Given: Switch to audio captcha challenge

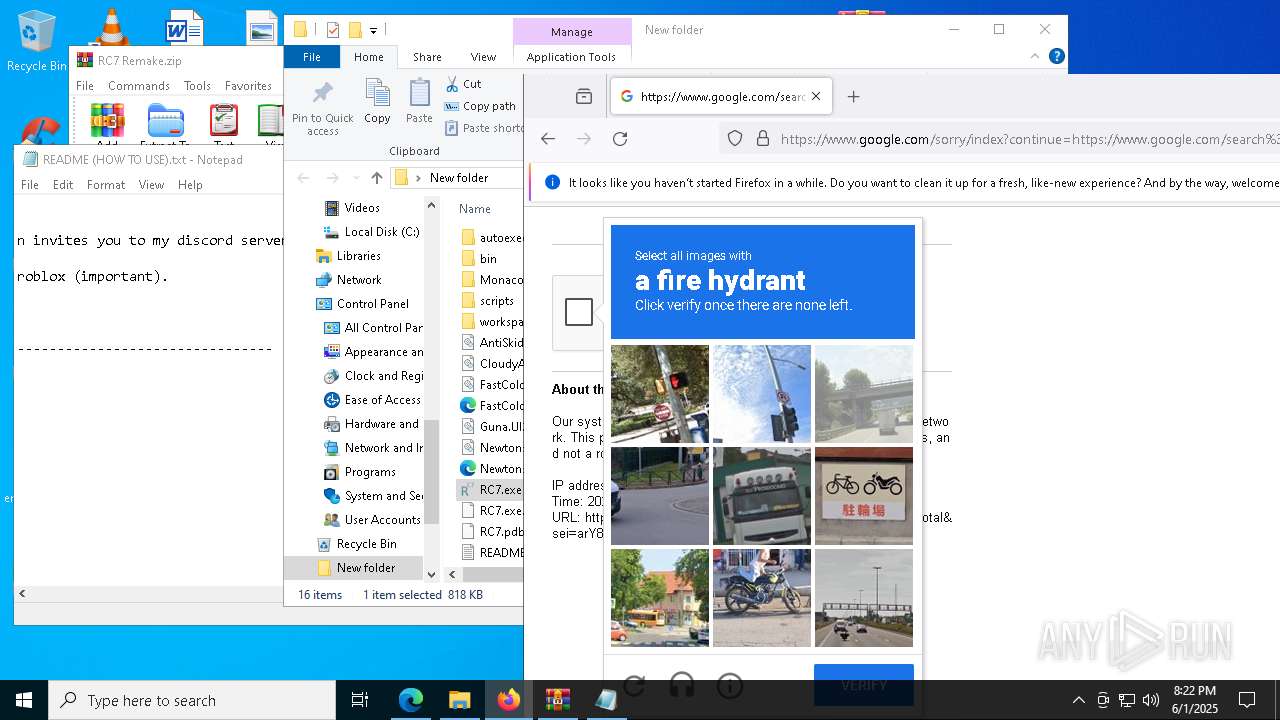Looking at the screenshot, I should coord(682,686).
